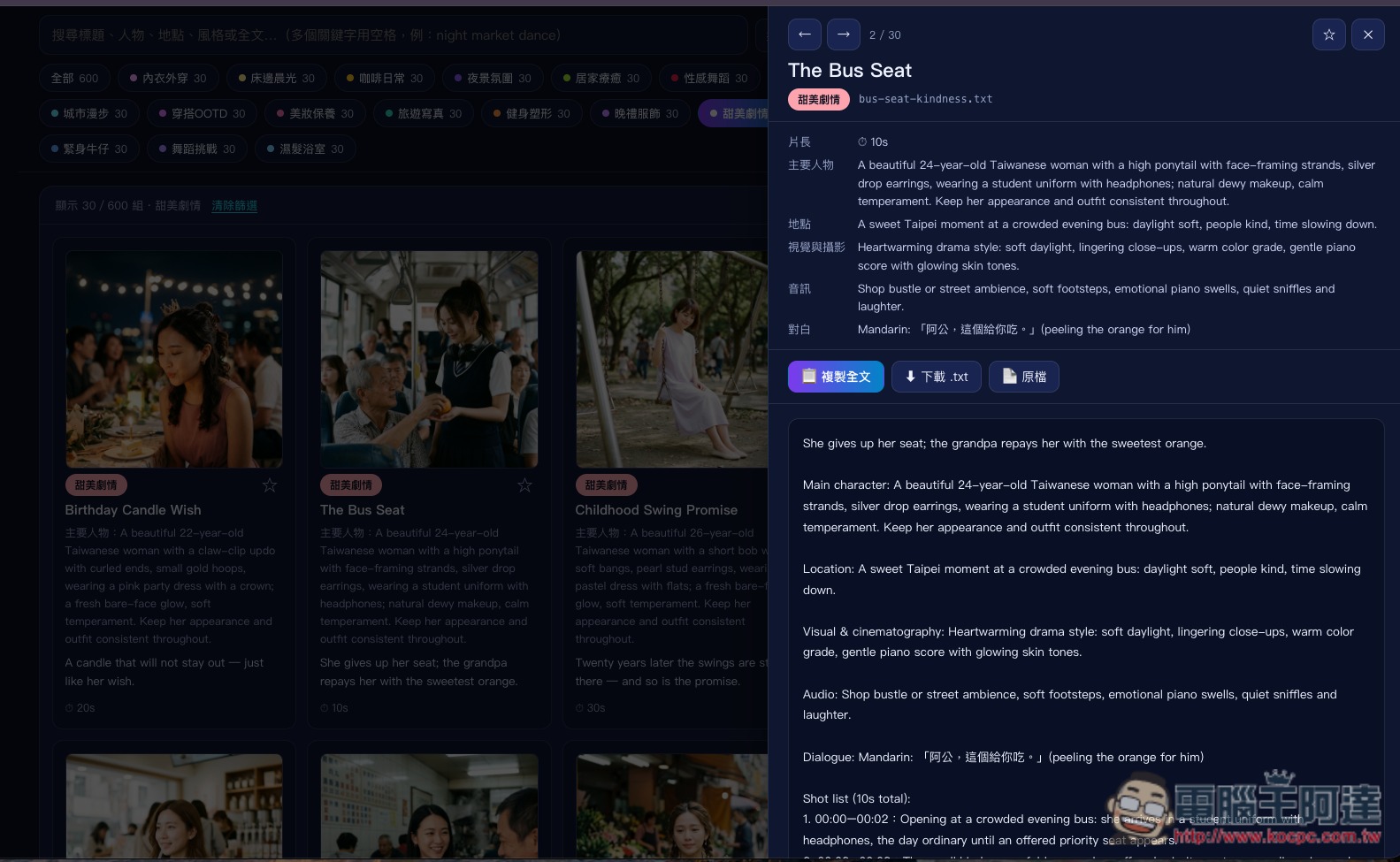Open Childhood Swing Promise thumbnail
1400x862 pixels.
point(671,359)
